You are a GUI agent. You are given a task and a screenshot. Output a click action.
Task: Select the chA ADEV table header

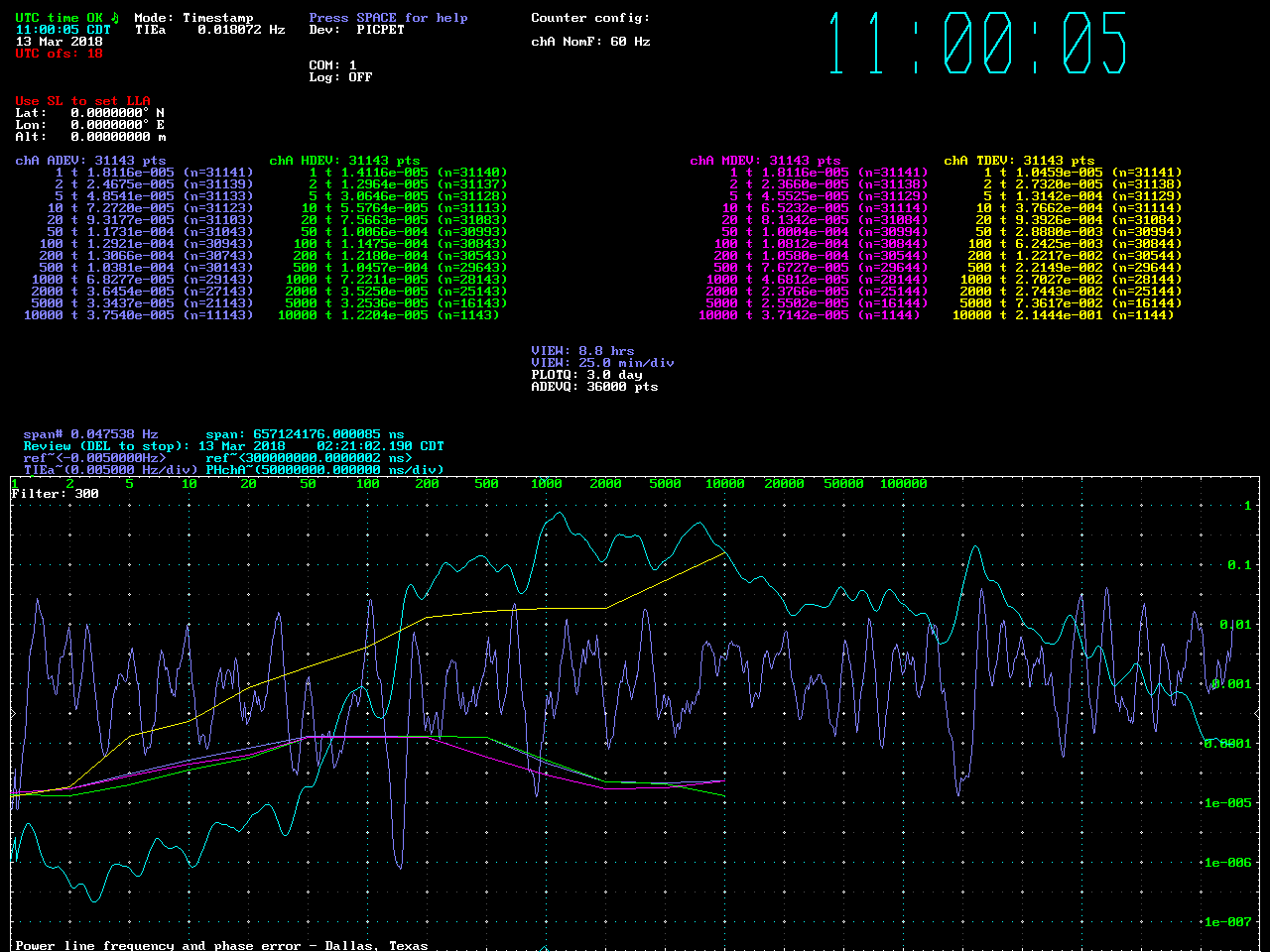pyautogui.click(x=90, y=161)
